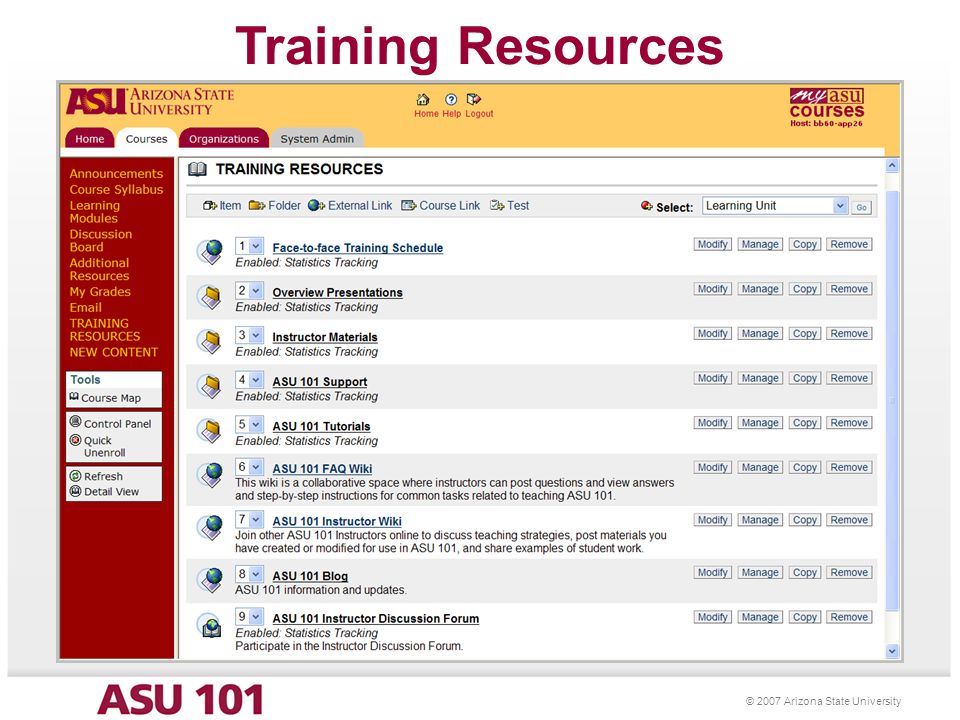Click the globe icon for ASU 101 FAQ Wiki
The height and width of the screenshot is (720, 960).
(211, 474)
